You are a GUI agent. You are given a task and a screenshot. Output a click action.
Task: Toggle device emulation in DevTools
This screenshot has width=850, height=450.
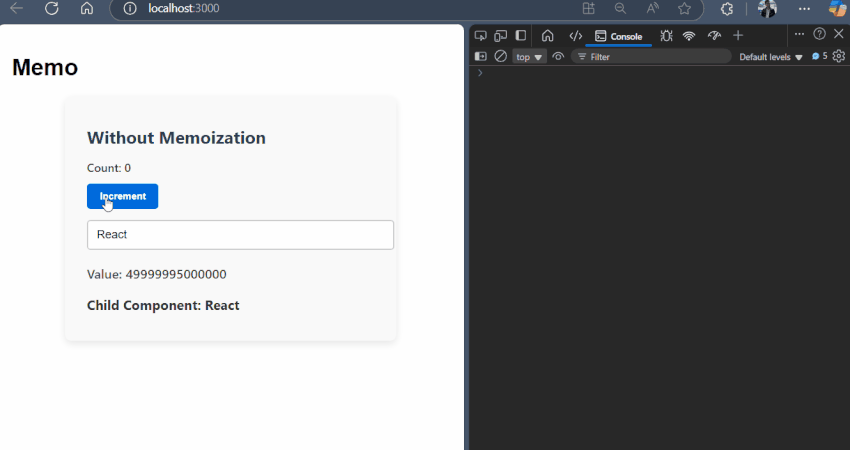[500, 36]
